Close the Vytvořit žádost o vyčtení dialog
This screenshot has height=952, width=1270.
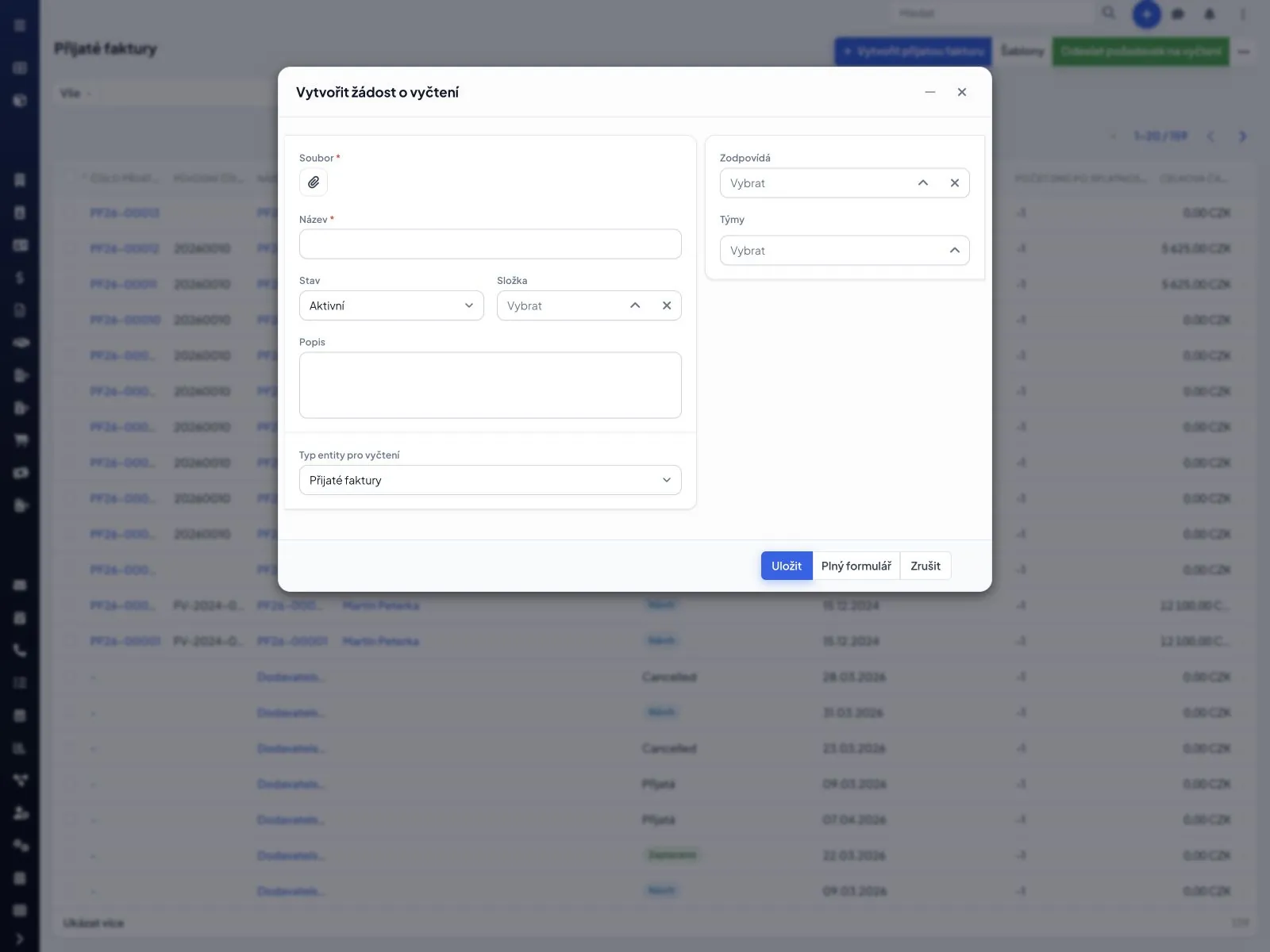[x=962, y=92]
